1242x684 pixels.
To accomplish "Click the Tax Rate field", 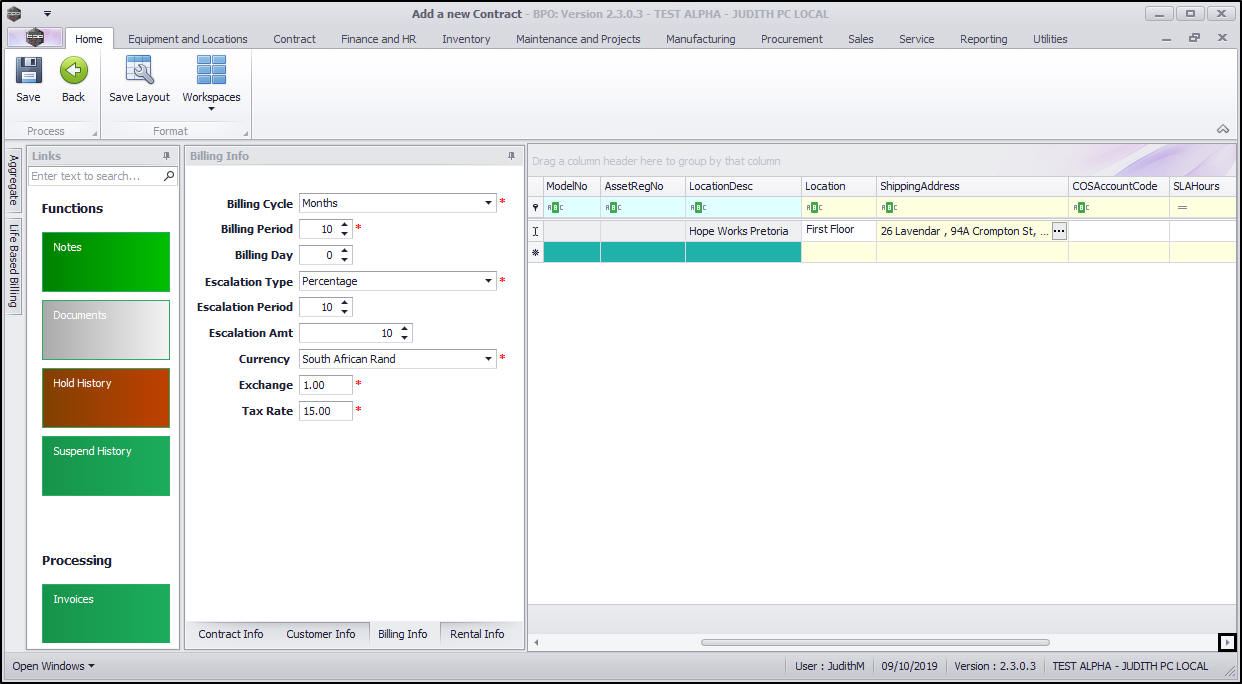I will tap(326, 411).
